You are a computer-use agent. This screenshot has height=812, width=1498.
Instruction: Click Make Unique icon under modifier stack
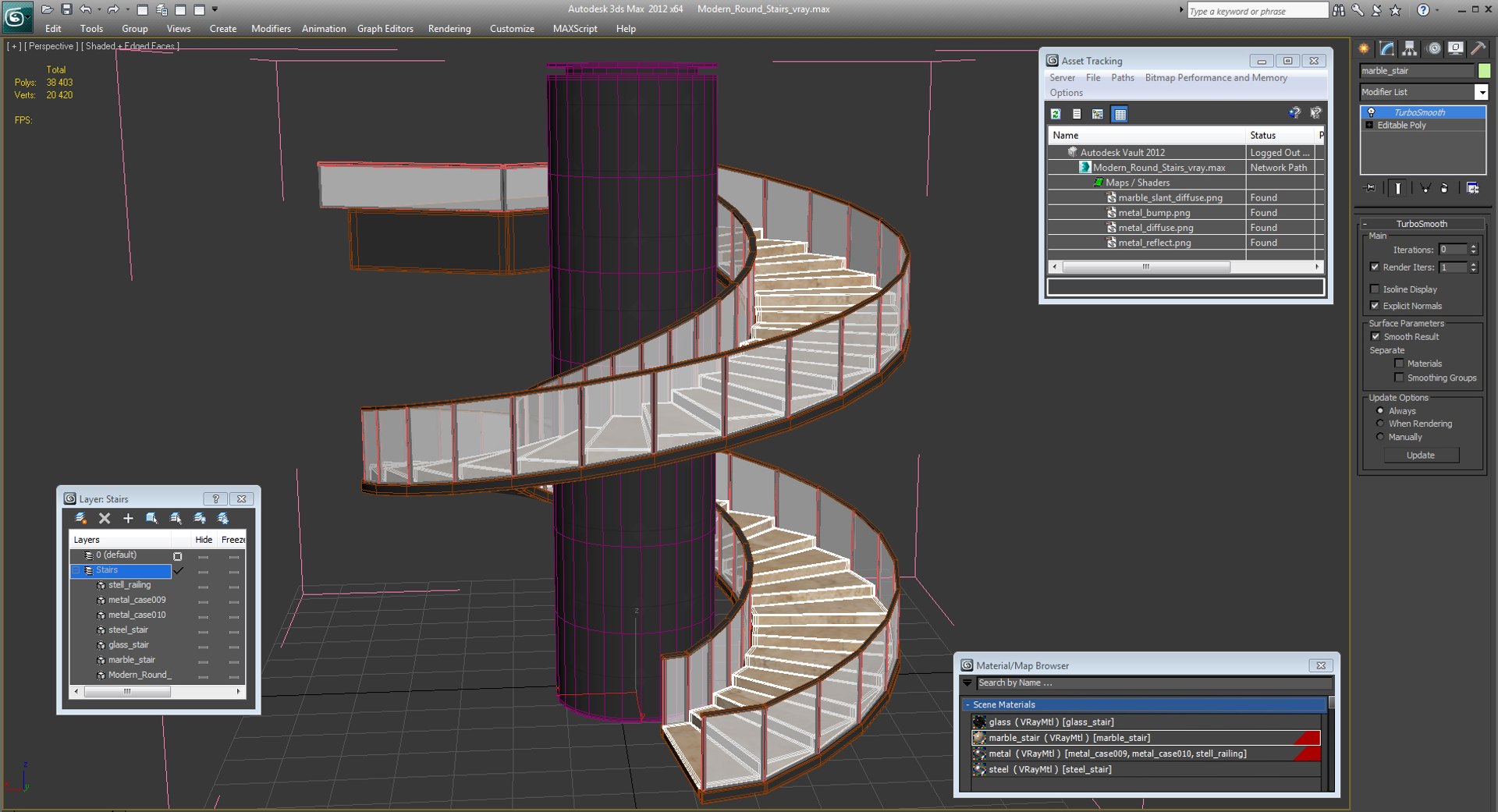click(1425, 188)
